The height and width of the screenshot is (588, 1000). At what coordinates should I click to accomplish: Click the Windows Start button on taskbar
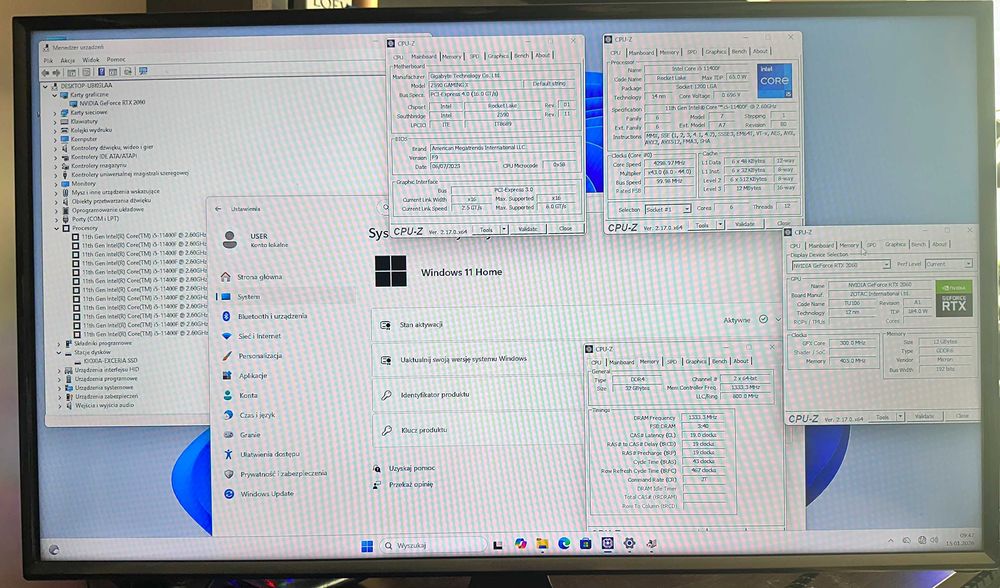coord(367,546)
